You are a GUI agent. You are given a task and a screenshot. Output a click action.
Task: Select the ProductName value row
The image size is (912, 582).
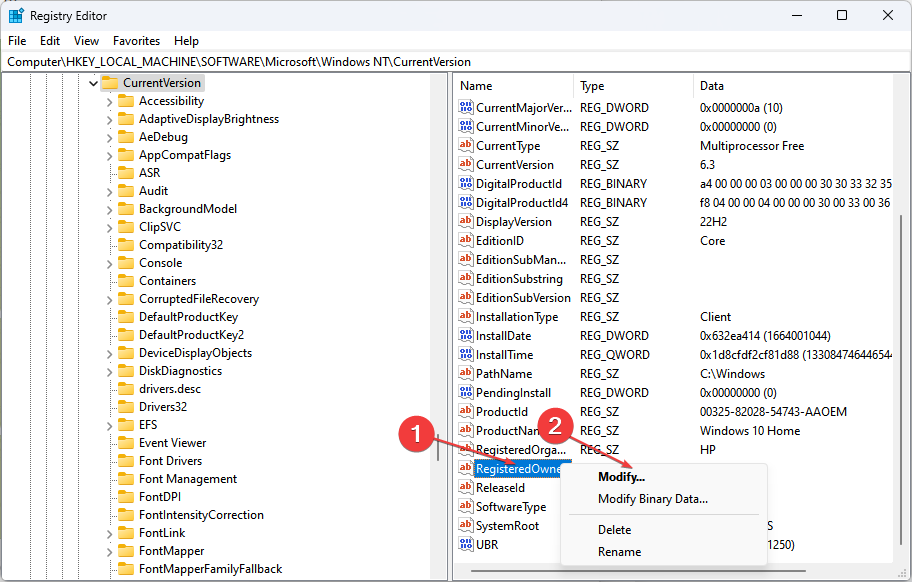point(675,430)
